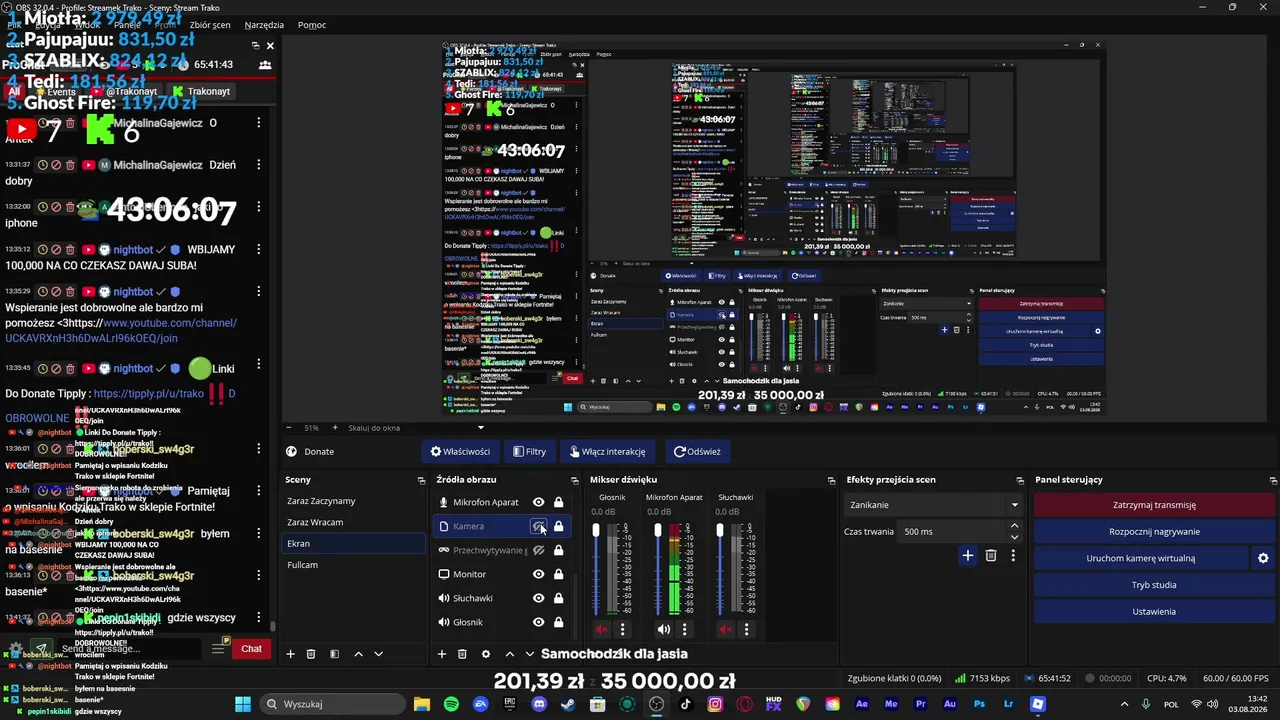Image resolution: width=1280 pixels, height=720 pixels.
Task: Float the Panel sterujący dock
Action: (x=1273, y=480)
